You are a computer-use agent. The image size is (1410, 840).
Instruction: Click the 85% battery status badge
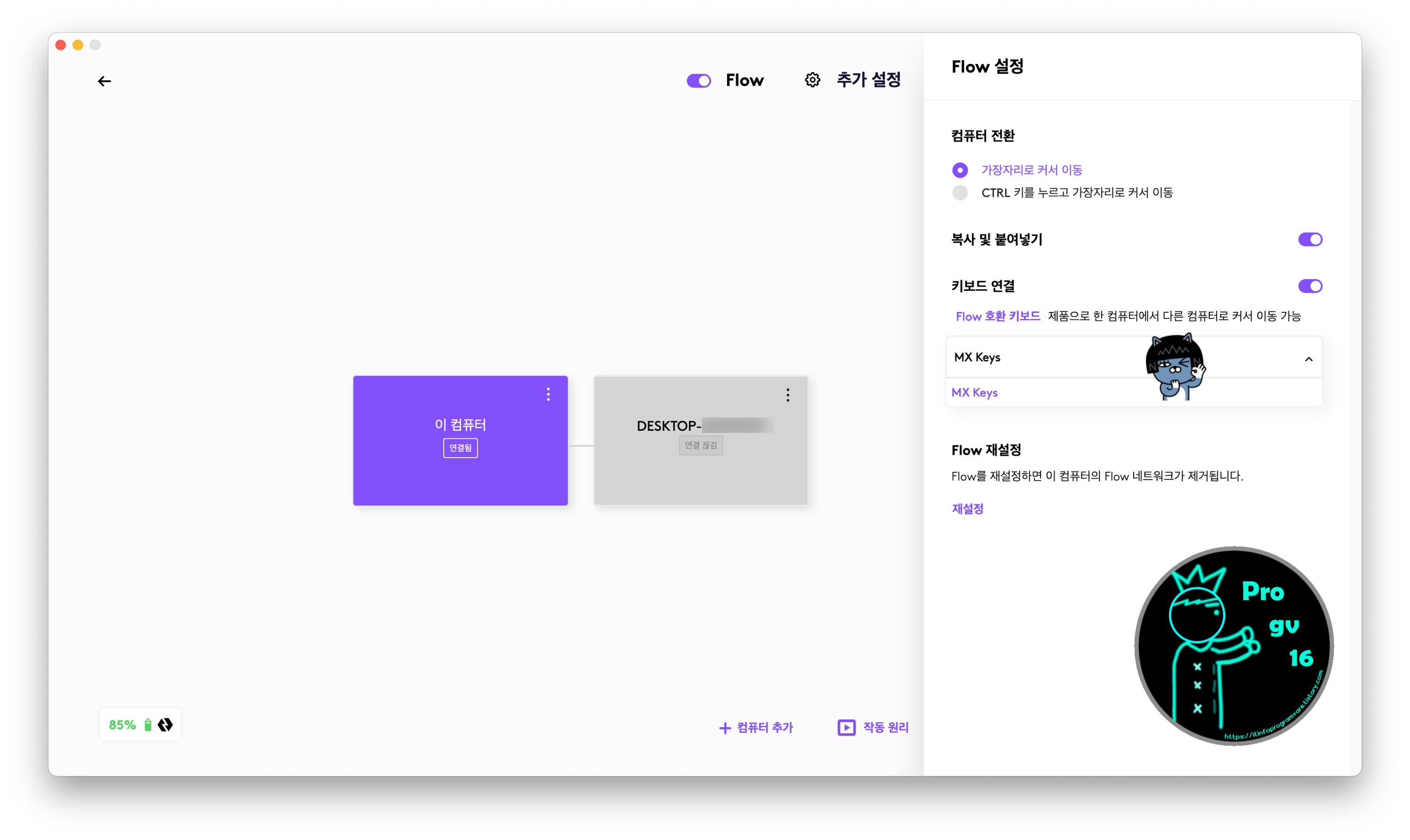click(122, 724)
